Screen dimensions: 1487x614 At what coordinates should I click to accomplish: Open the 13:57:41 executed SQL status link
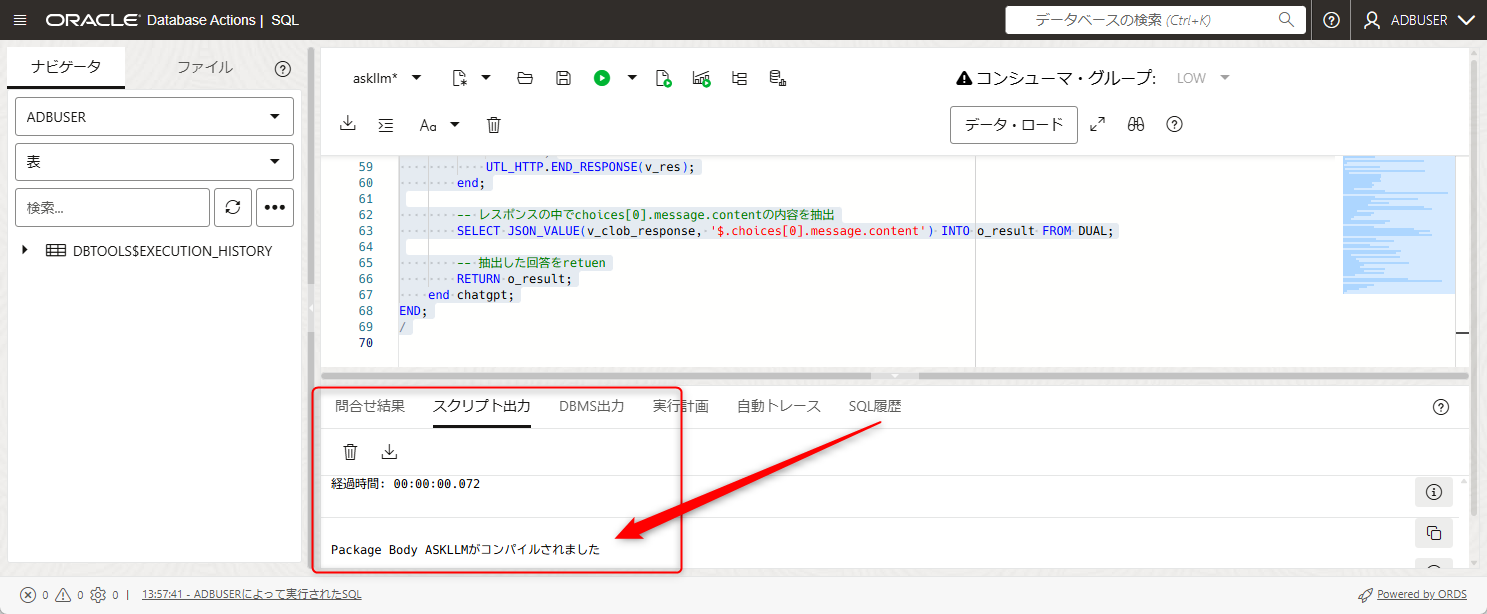[252, 594]
